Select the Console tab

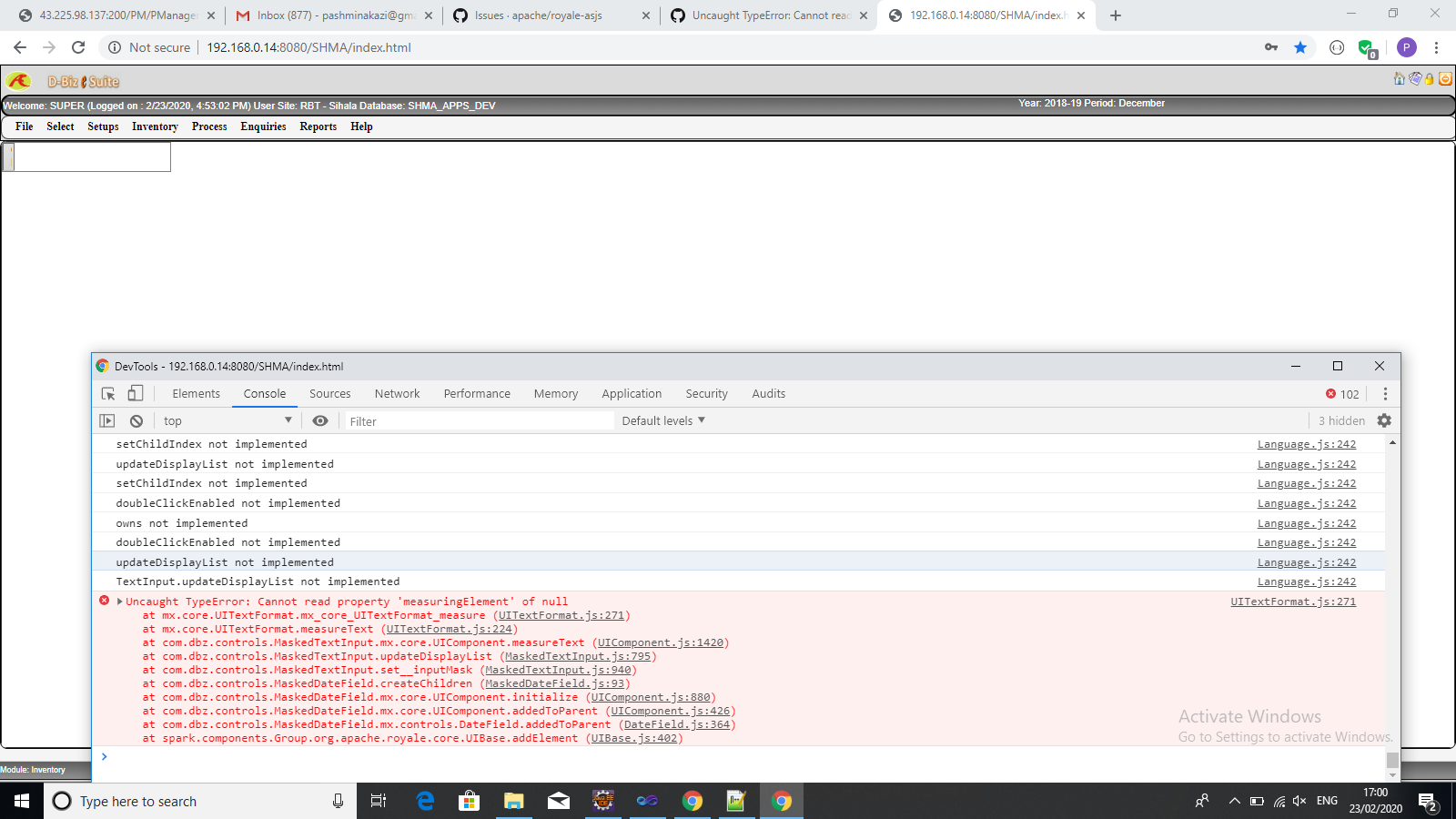click(x=265, y=394)
